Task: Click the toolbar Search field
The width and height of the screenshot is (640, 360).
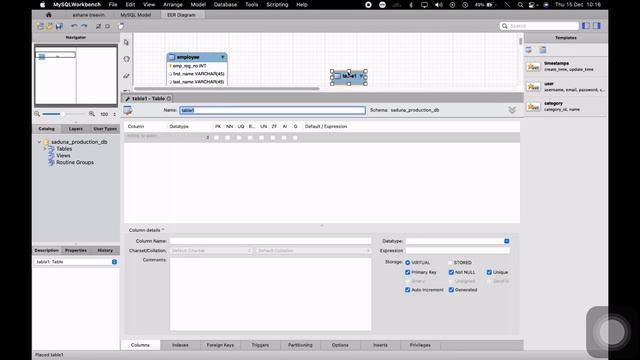Action: pyautogui.click(x=540, y=26)
